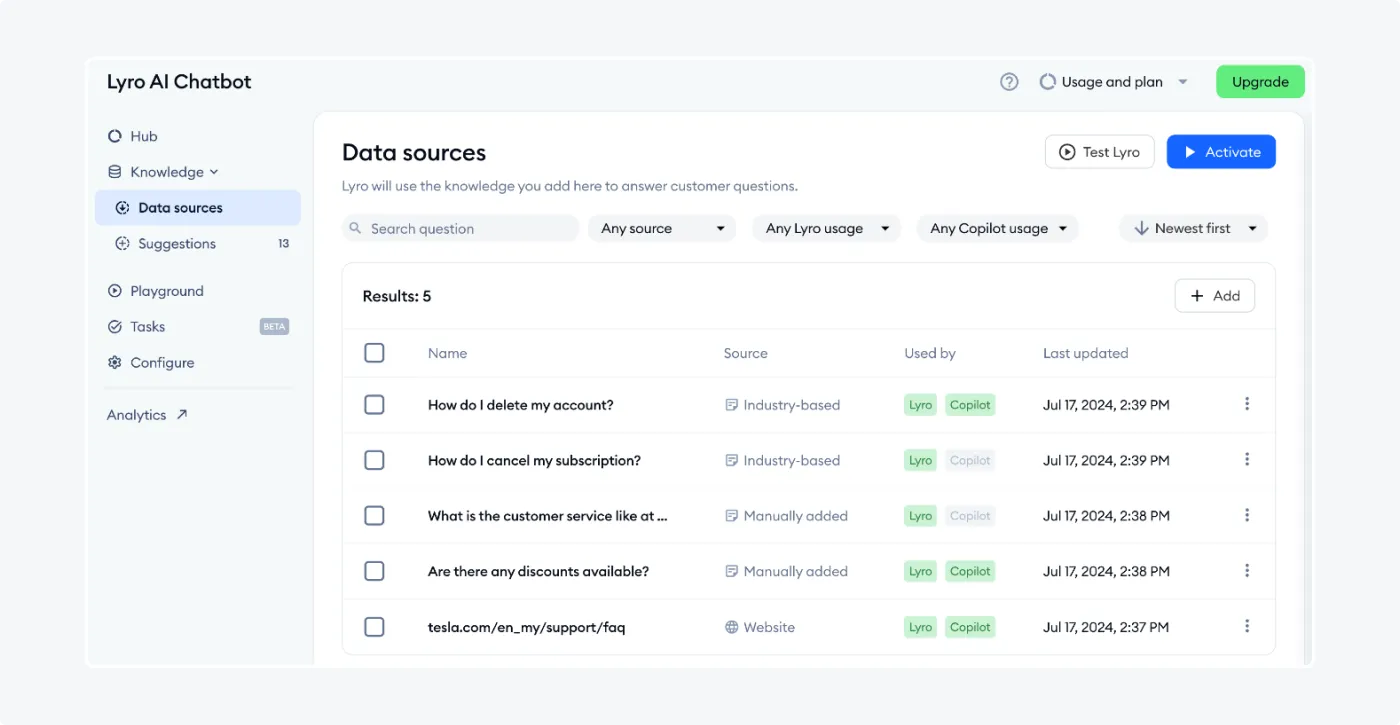Viewport: 1400px width, 725px height.
Task: Click the Tasks checkmark icon
Action: [x=115, y=327]
